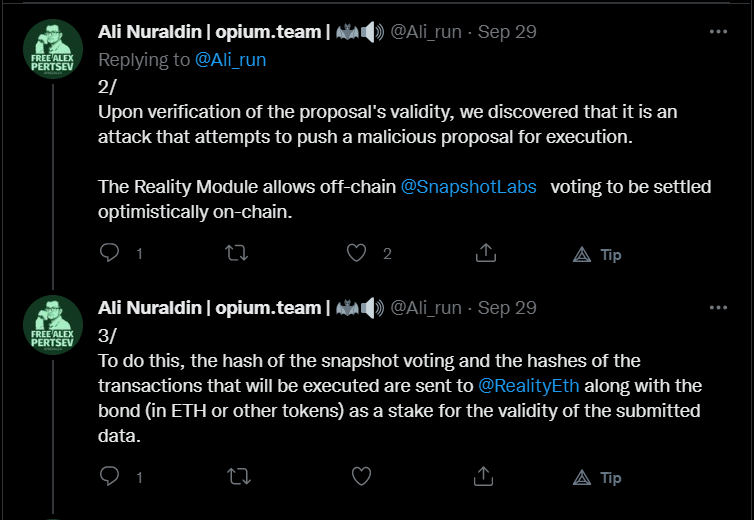Retweet the tweet numbered 3/
The image size is (754, 520).
239,476
